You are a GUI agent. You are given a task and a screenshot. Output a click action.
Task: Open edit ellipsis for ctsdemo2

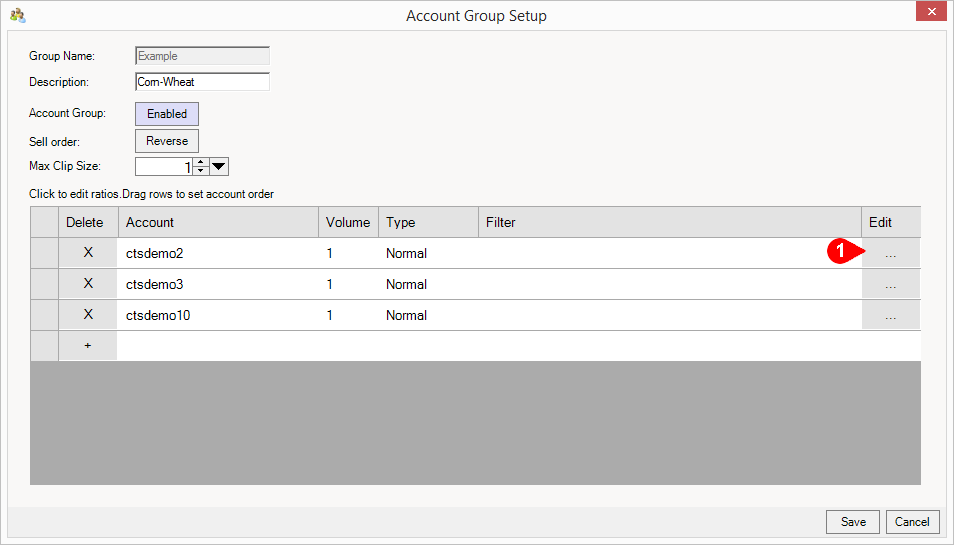[890, 254]
